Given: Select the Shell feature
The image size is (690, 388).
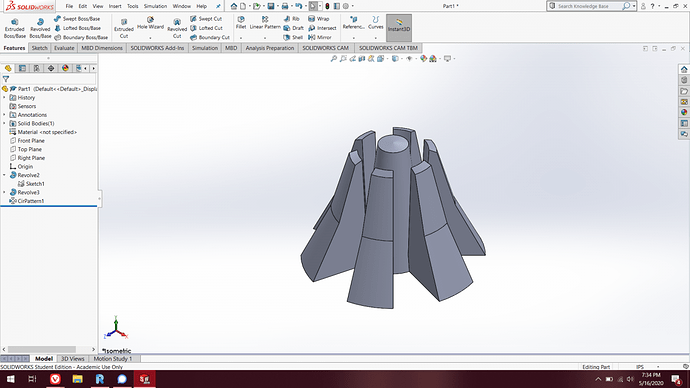Looking at the screenshot, I should coord(293,37).
